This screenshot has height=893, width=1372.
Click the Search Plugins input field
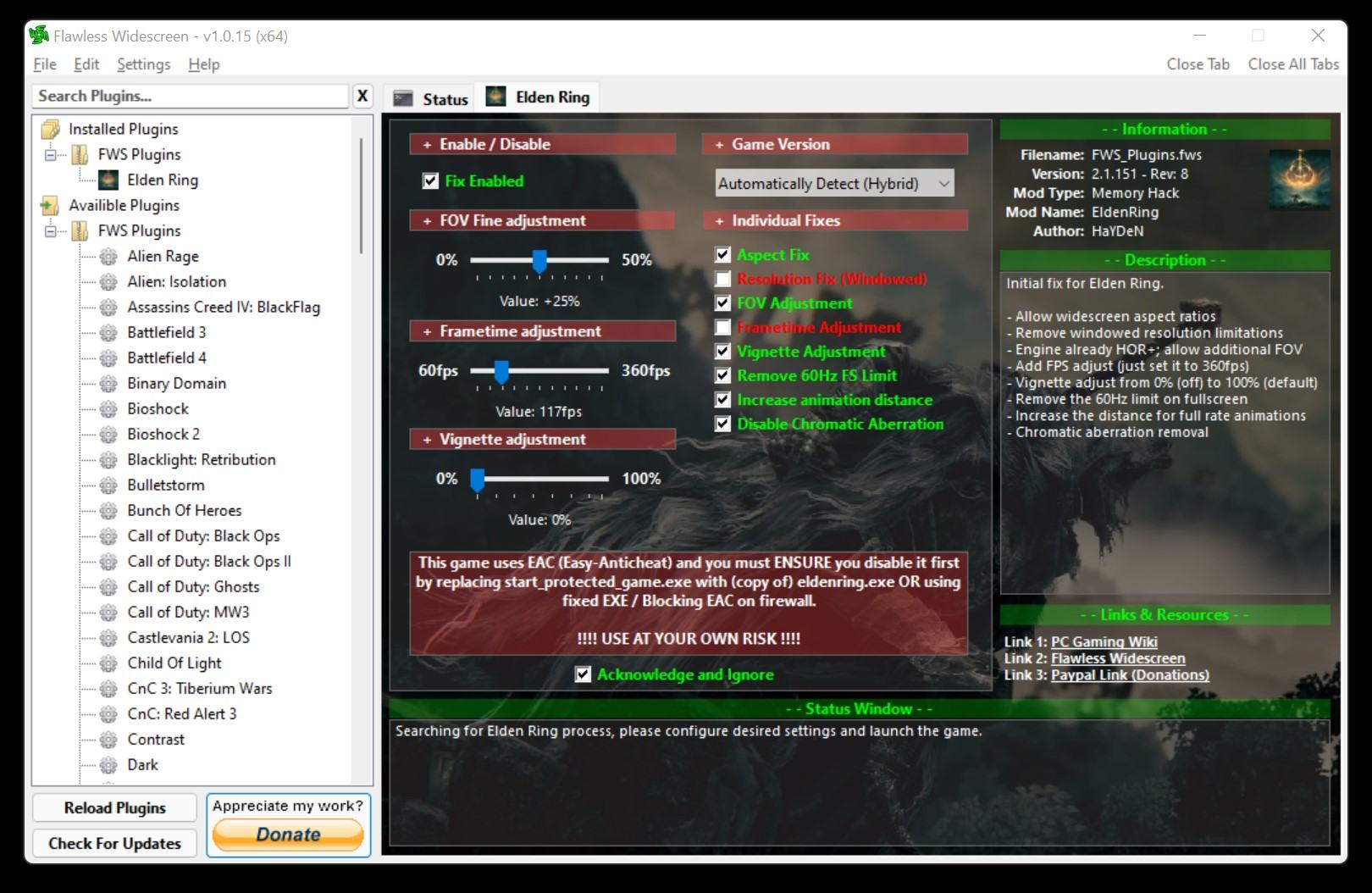point(191,96)
